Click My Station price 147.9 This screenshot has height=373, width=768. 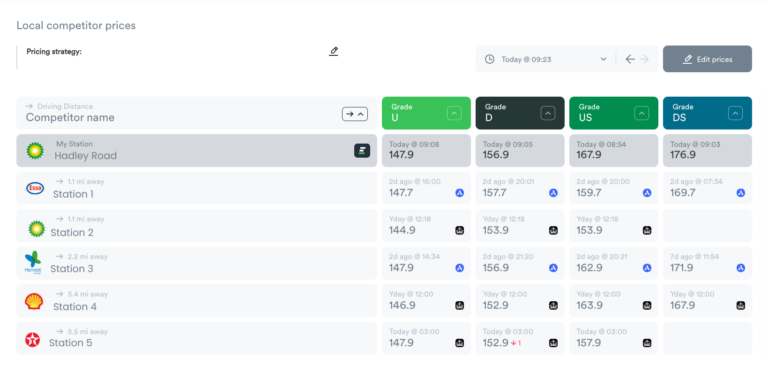[401, 155]
